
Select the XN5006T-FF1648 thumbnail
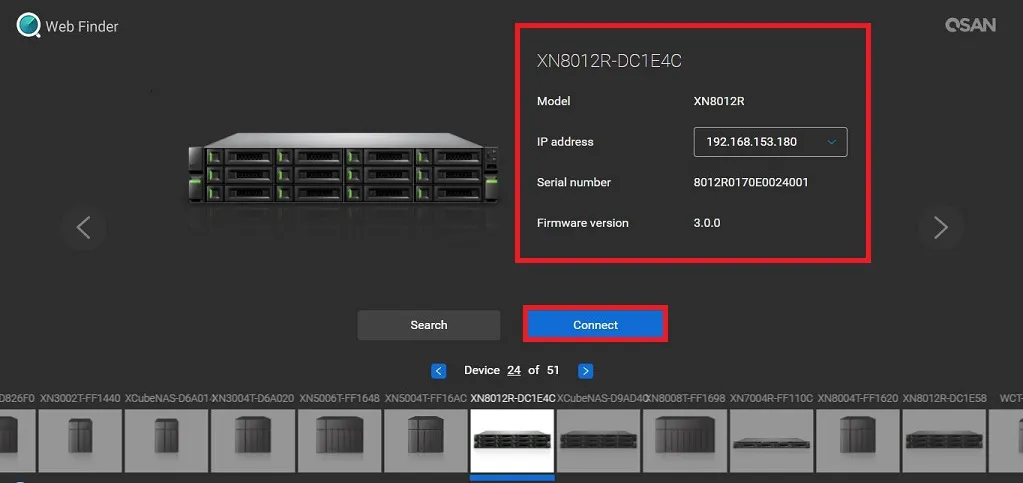click(x=339, y=441)
